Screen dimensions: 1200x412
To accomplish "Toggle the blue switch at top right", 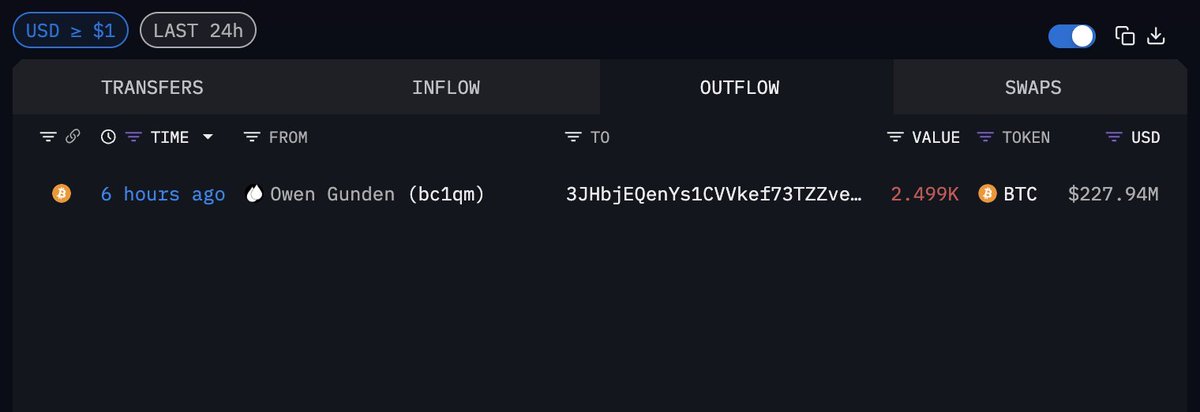I will [1072, 37].
